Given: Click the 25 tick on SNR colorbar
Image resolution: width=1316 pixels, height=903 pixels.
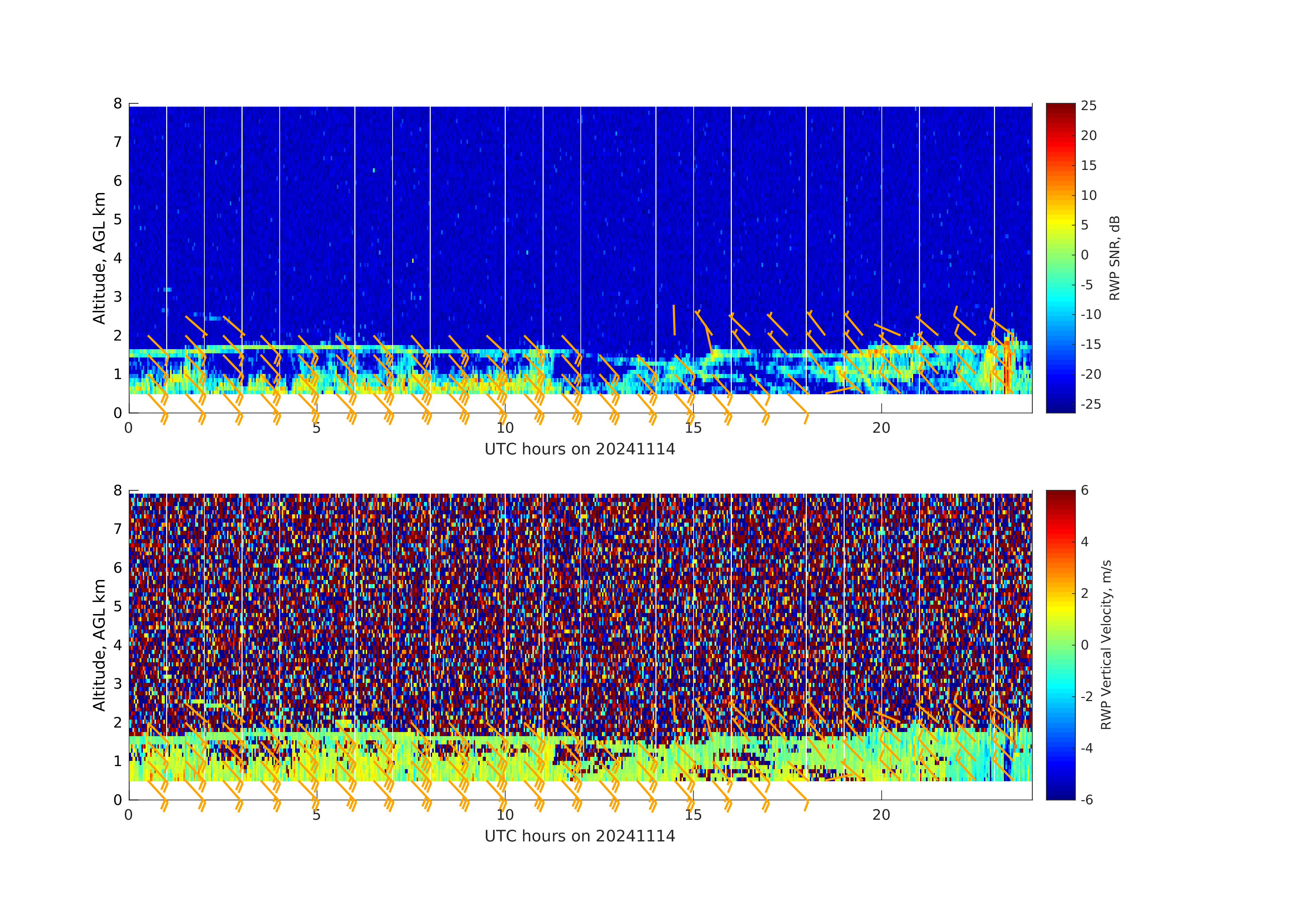Looking at the screenshot, I should (1088, 106).
